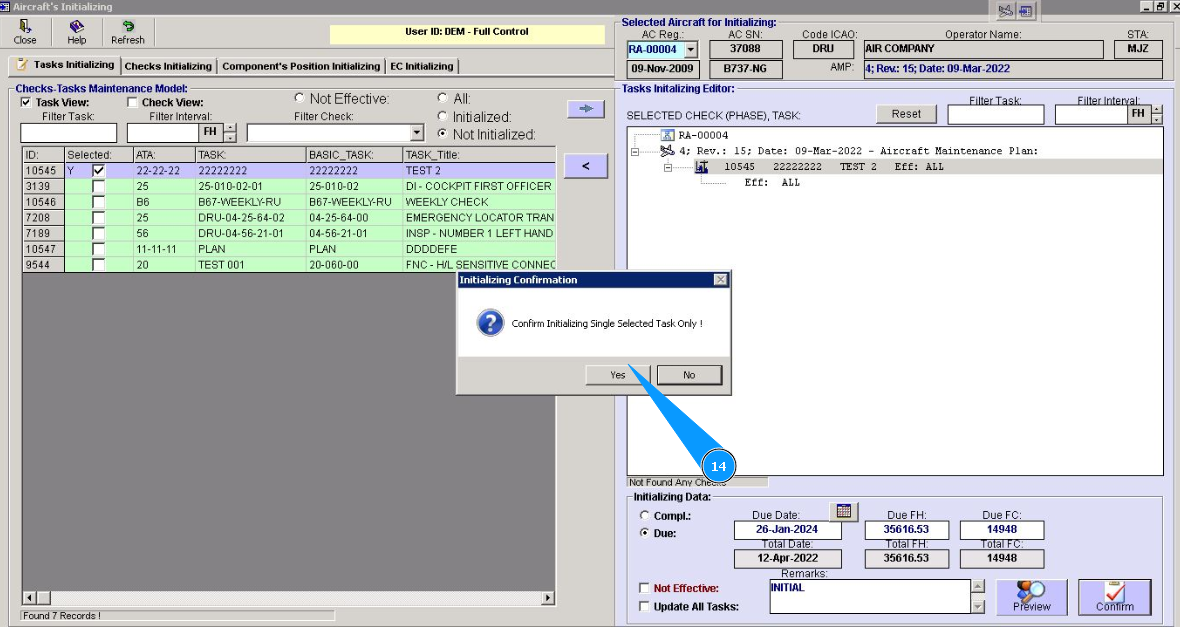The height and width of the screenshot is (633, 1180).
Task: Click the Aircraft Maintenance Plan node icon
Action: click(667, 151)
